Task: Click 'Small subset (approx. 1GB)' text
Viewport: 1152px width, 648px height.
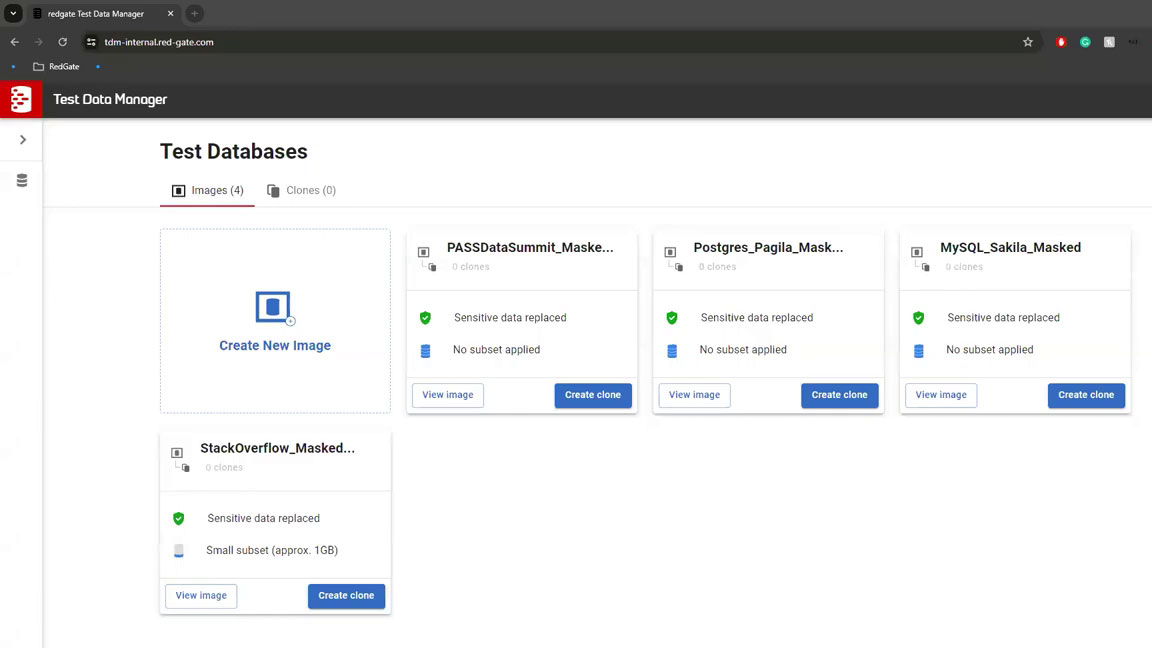Action: (272, 550)
